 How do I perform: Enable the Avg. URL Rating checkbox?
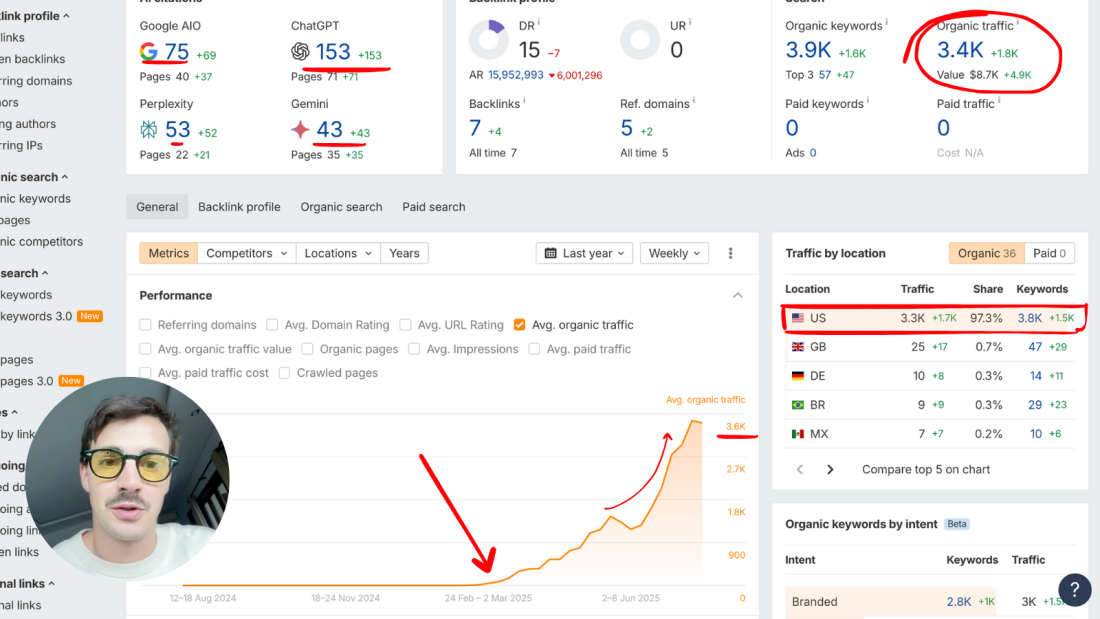point(405,325)
